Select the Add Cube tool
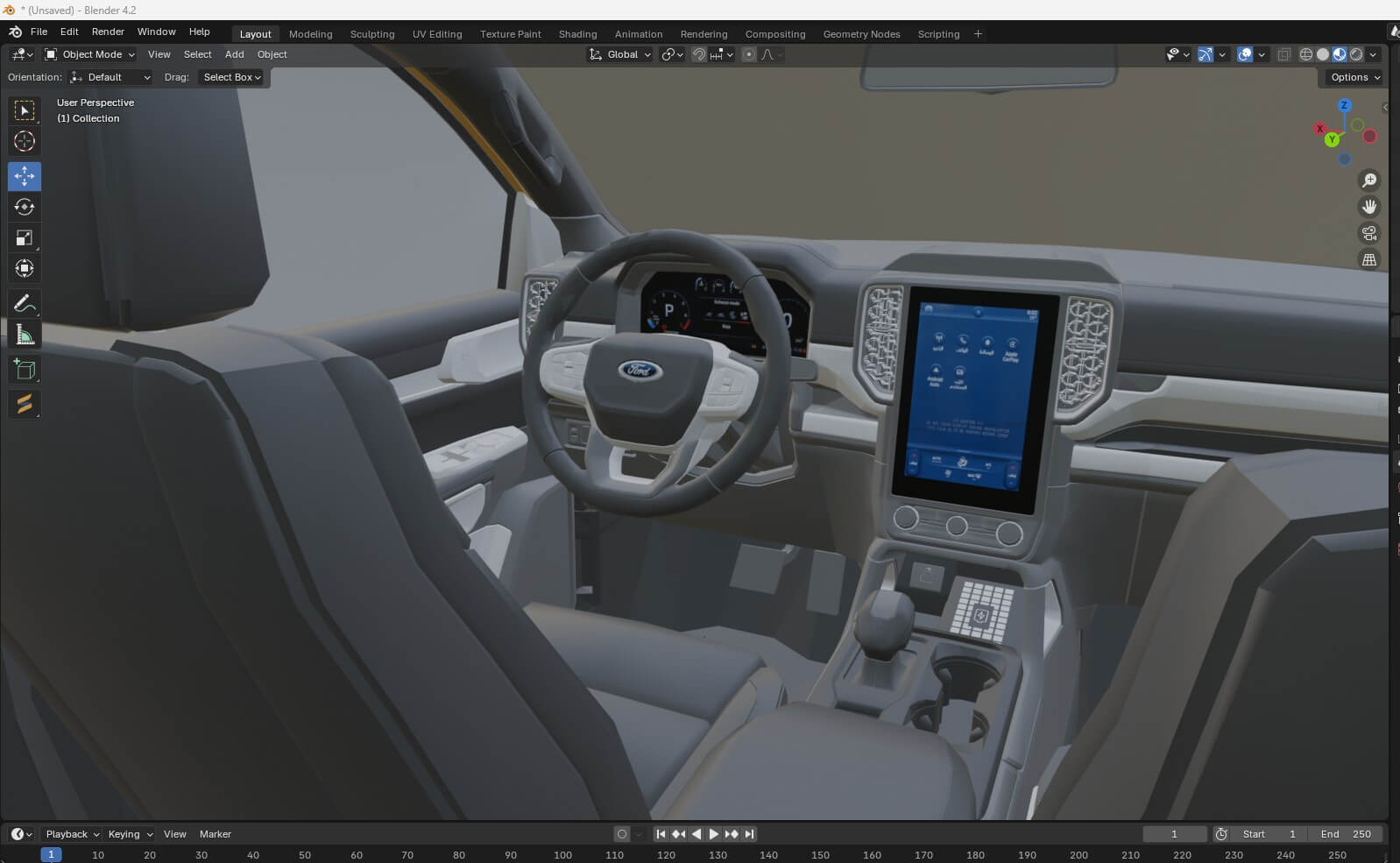The width and height of the screenshot is (1400, 863). (x=25, y=370)
